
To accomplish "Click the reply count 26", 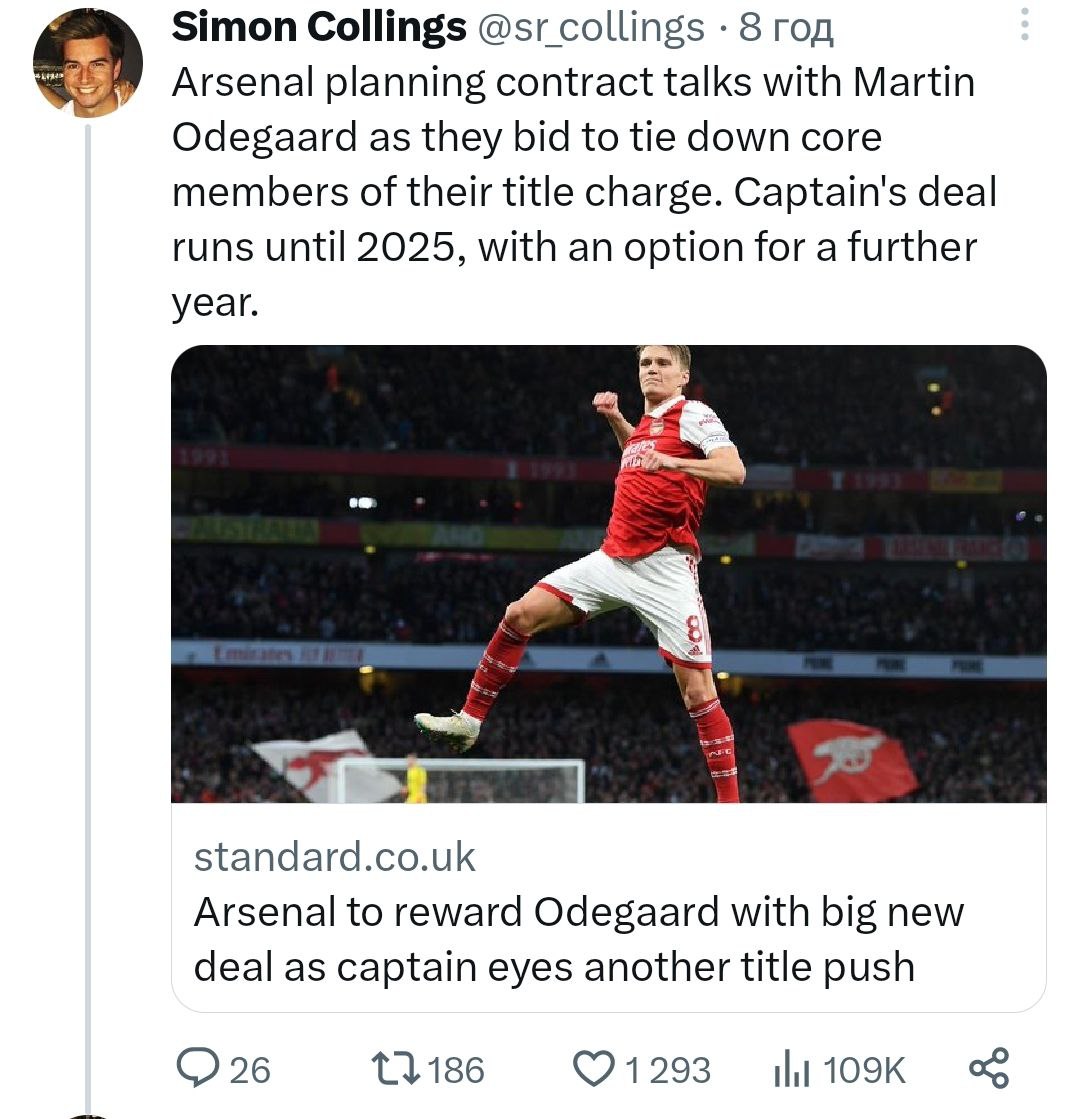I will coord(250,1070).
